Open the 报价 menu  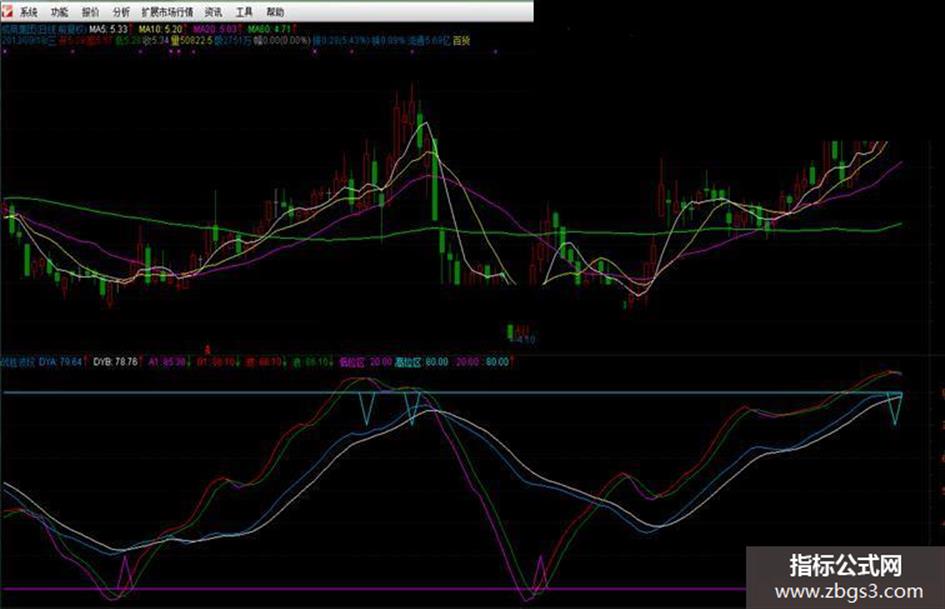90,12
